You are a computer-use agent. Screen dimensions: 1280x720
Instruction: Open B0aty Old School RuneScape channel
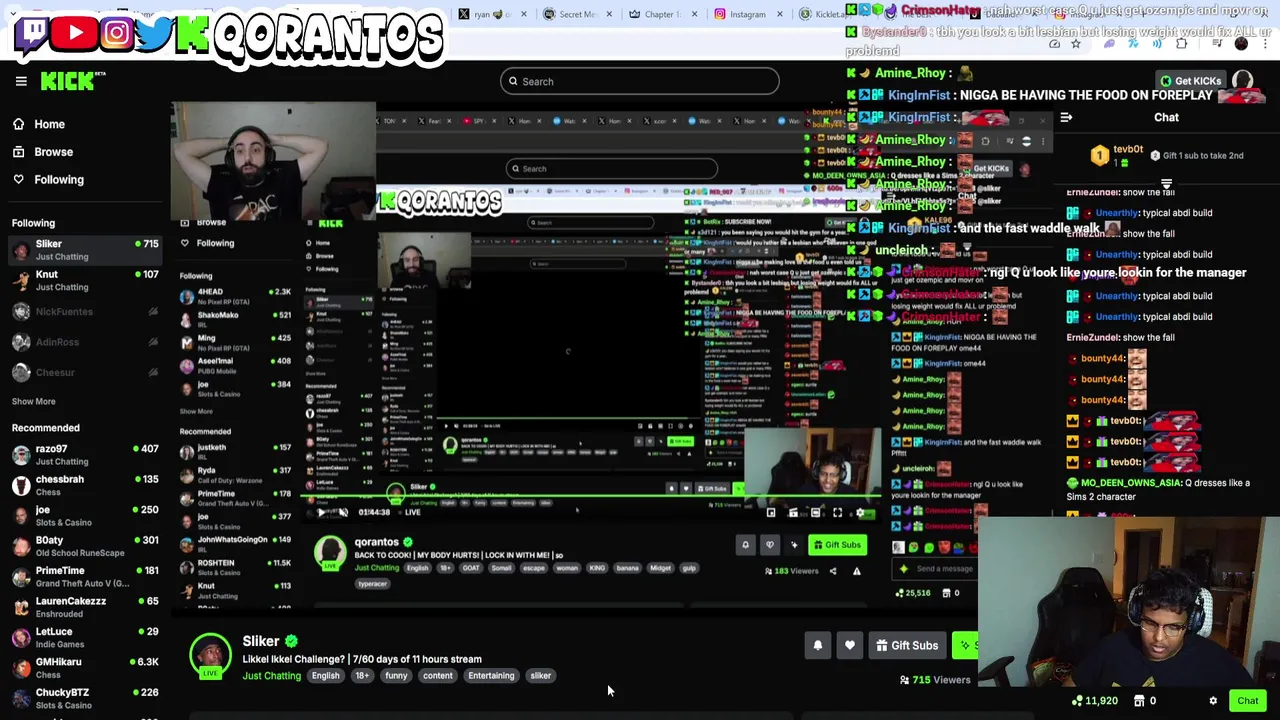(84, 546)
